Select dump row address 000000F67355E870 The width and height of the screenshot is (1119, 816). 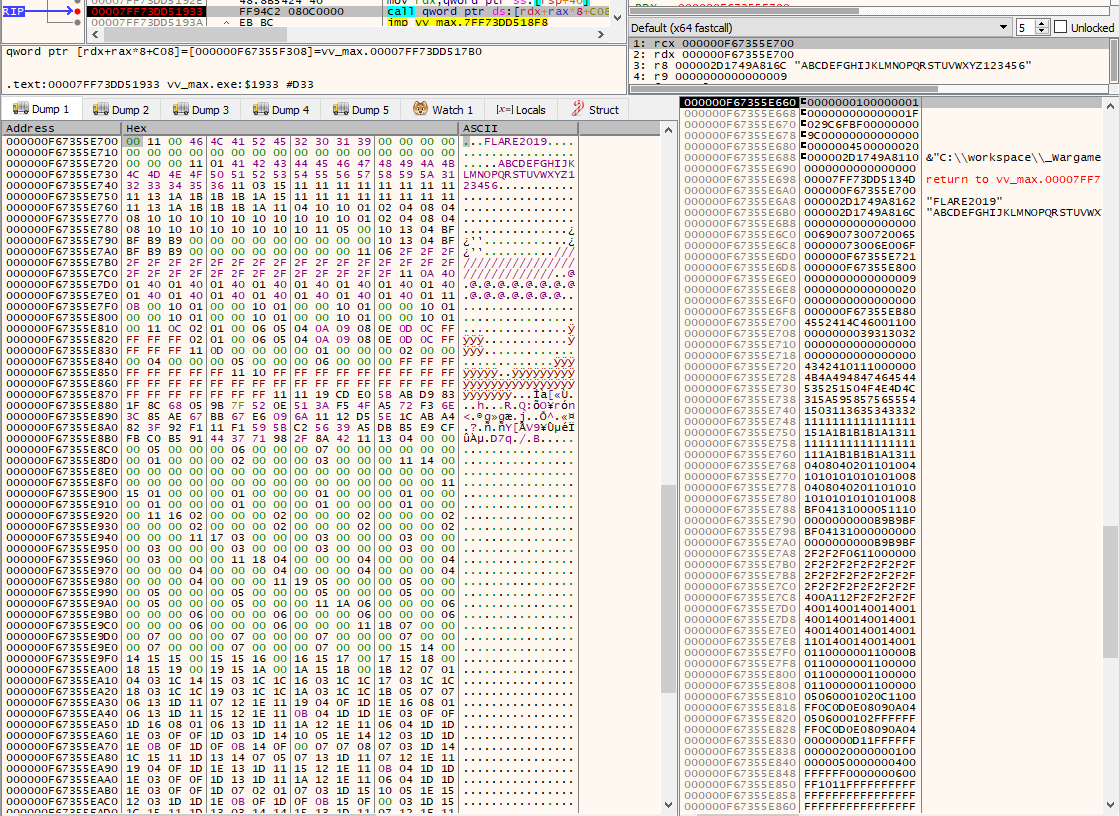tap(62, 394)
